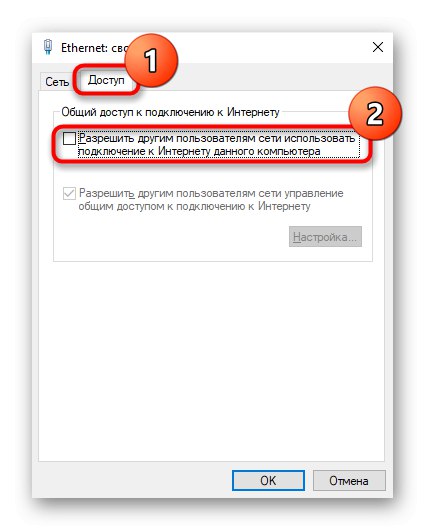Click label 'Разрешить другим пользователям сети управление'
This screenshot has width=425, height=530.
211,193
